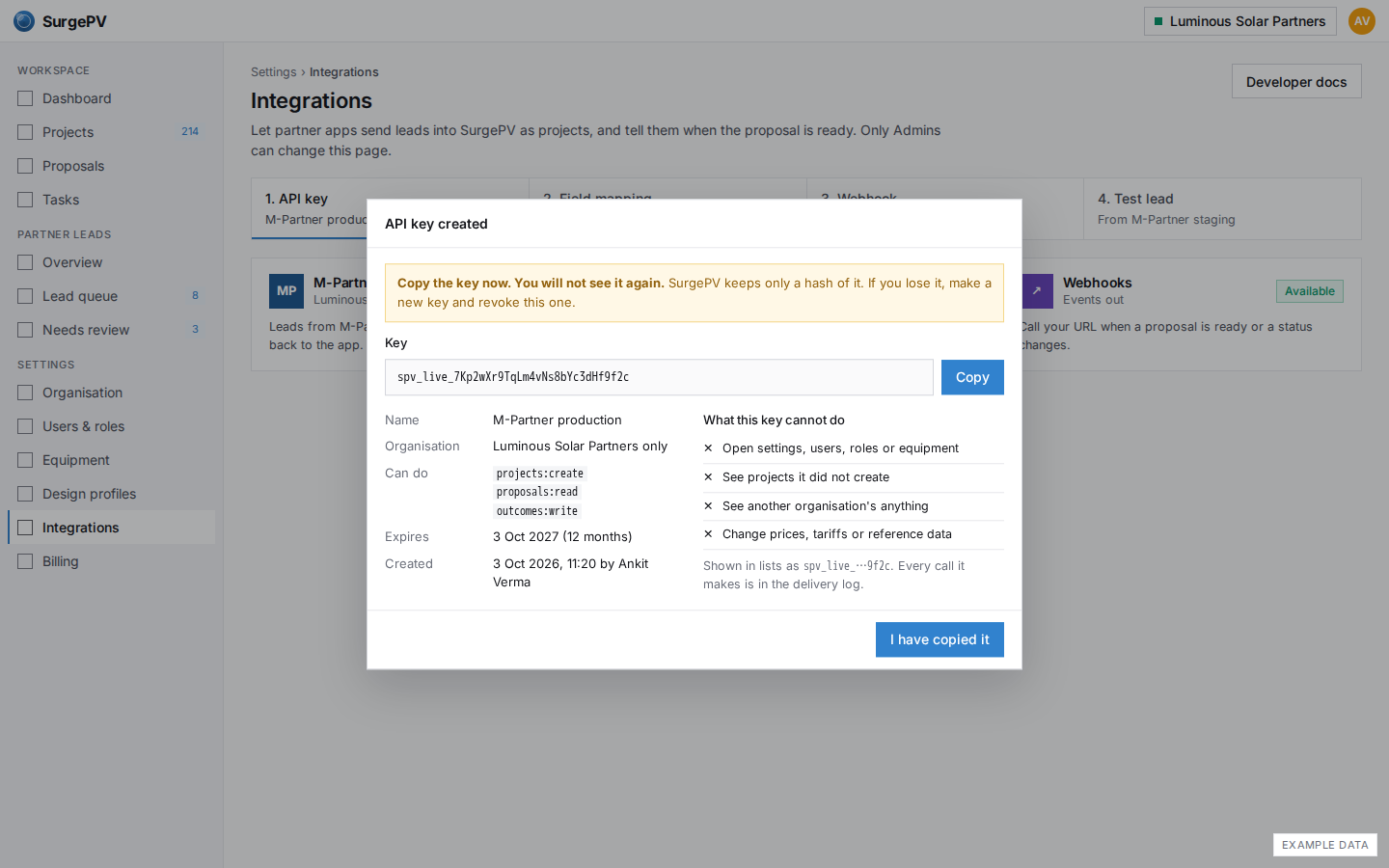
Task: Open Users & roles settings page
Action: 111,426
